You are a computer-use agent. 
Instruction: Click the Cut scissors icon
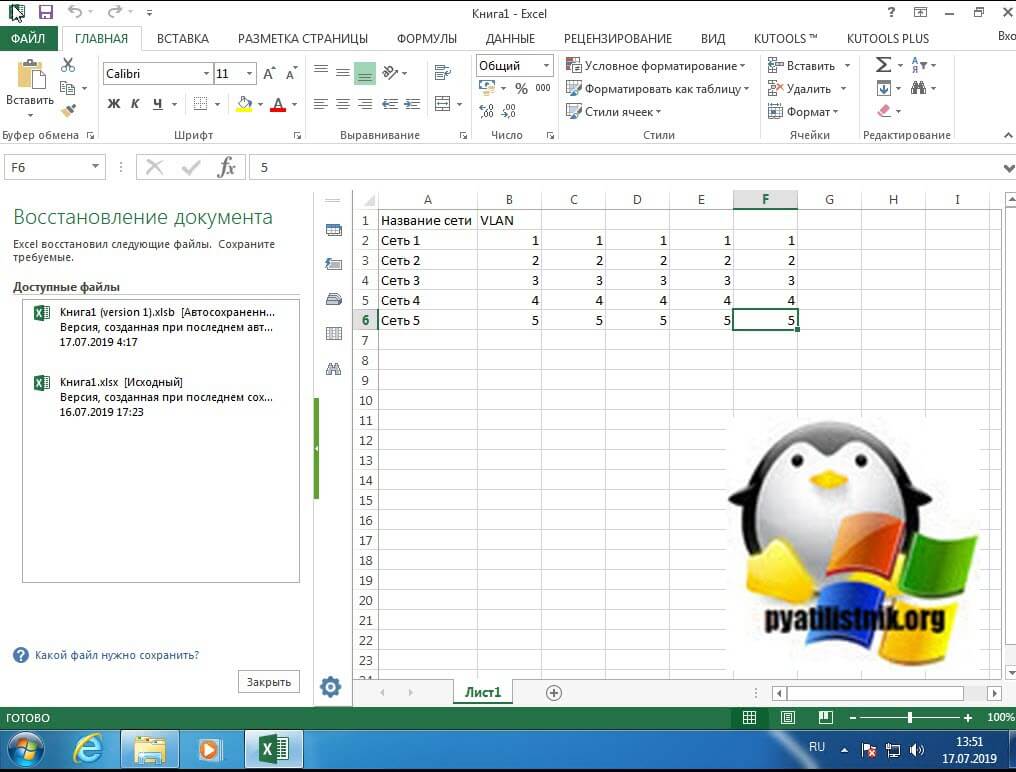coord(68,65)
